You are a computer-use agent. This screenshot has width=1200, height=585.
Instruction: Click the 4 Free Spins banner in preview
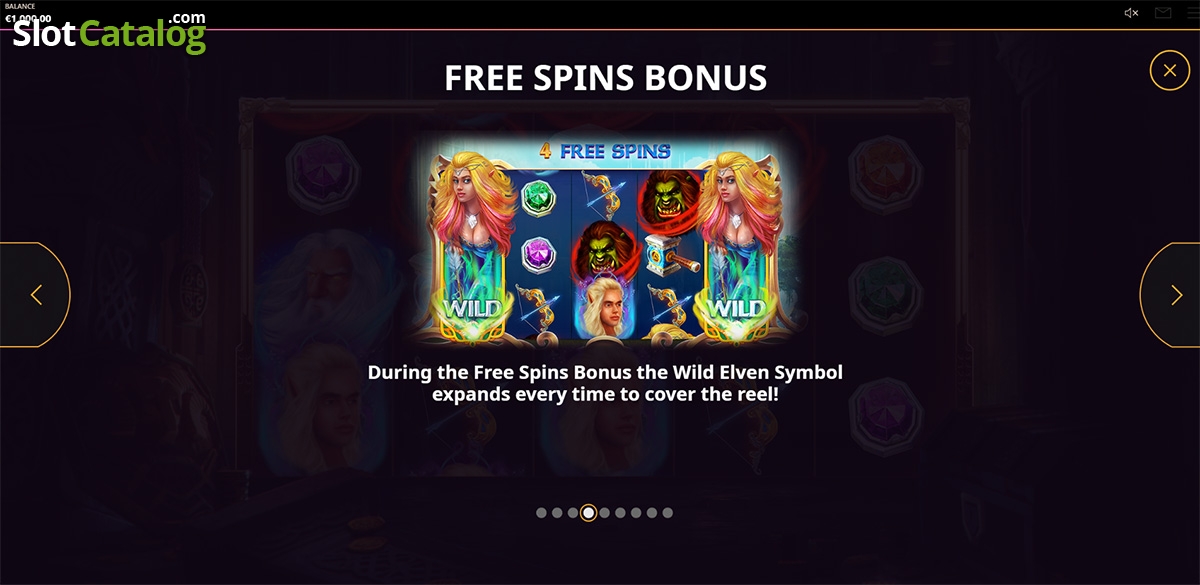tap(604, 152)
